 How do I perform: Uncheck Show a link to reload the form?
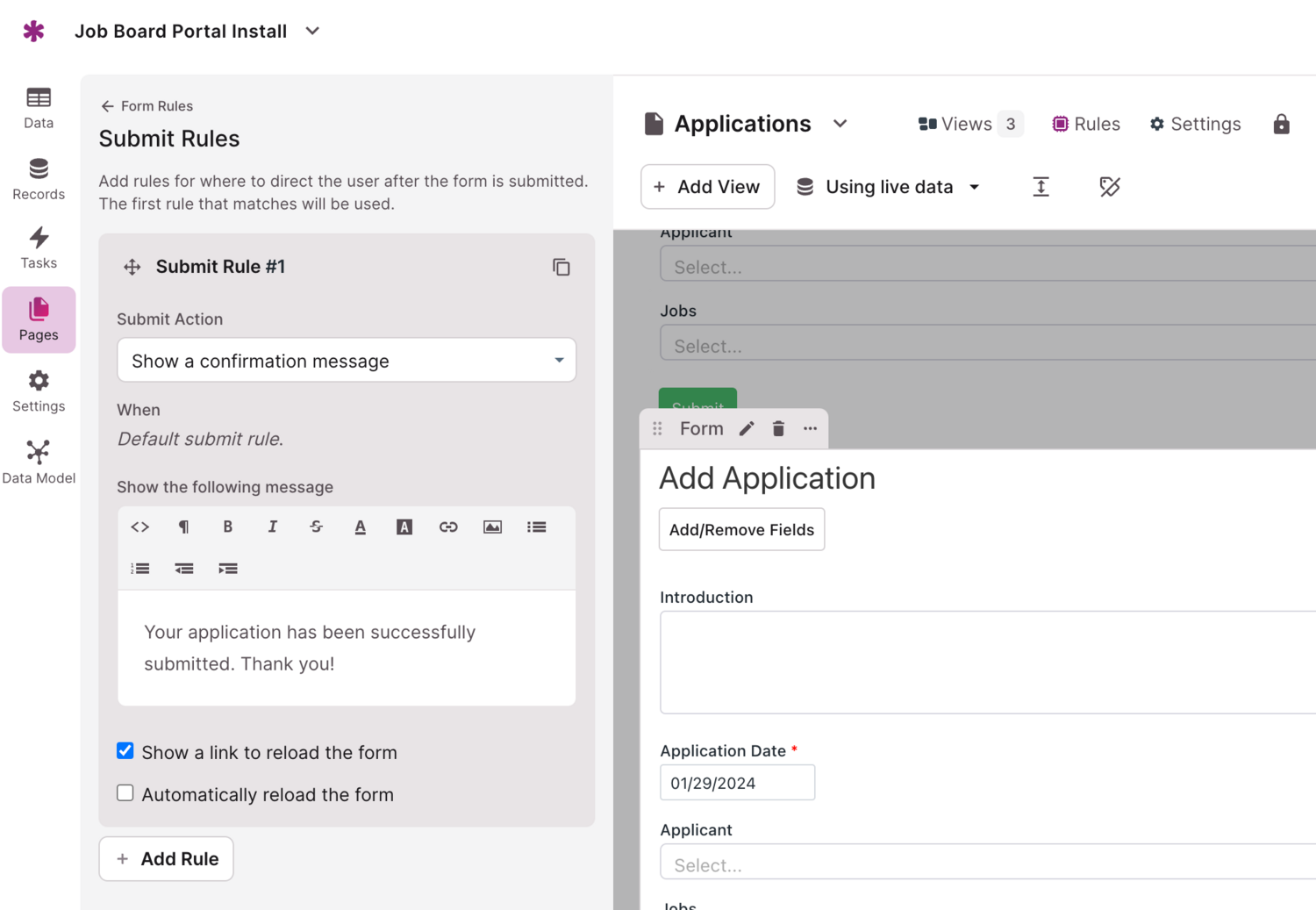coord(125,751)
